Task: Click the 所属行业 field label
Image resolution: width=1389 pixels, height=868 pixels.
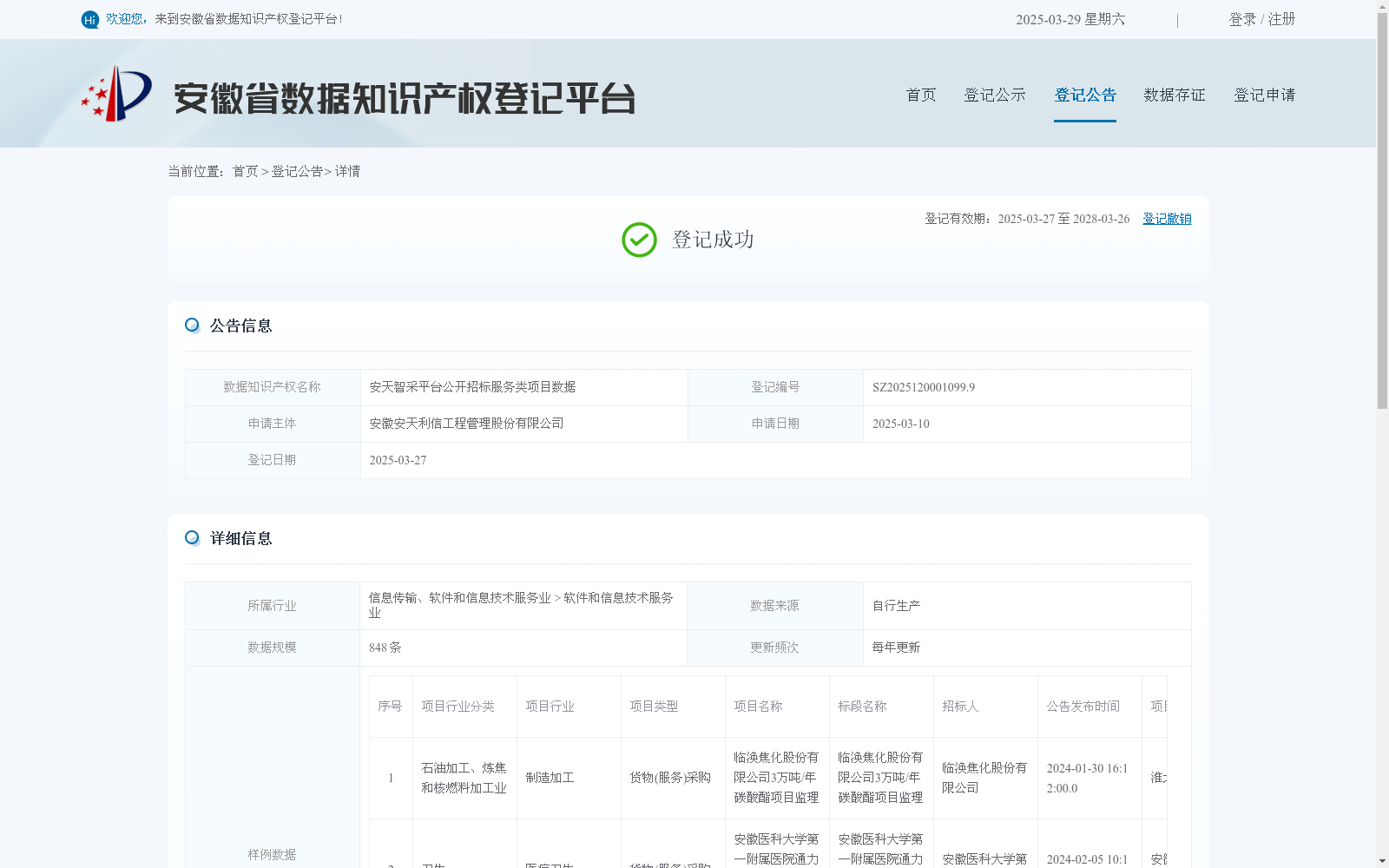Action: (272, 606)
